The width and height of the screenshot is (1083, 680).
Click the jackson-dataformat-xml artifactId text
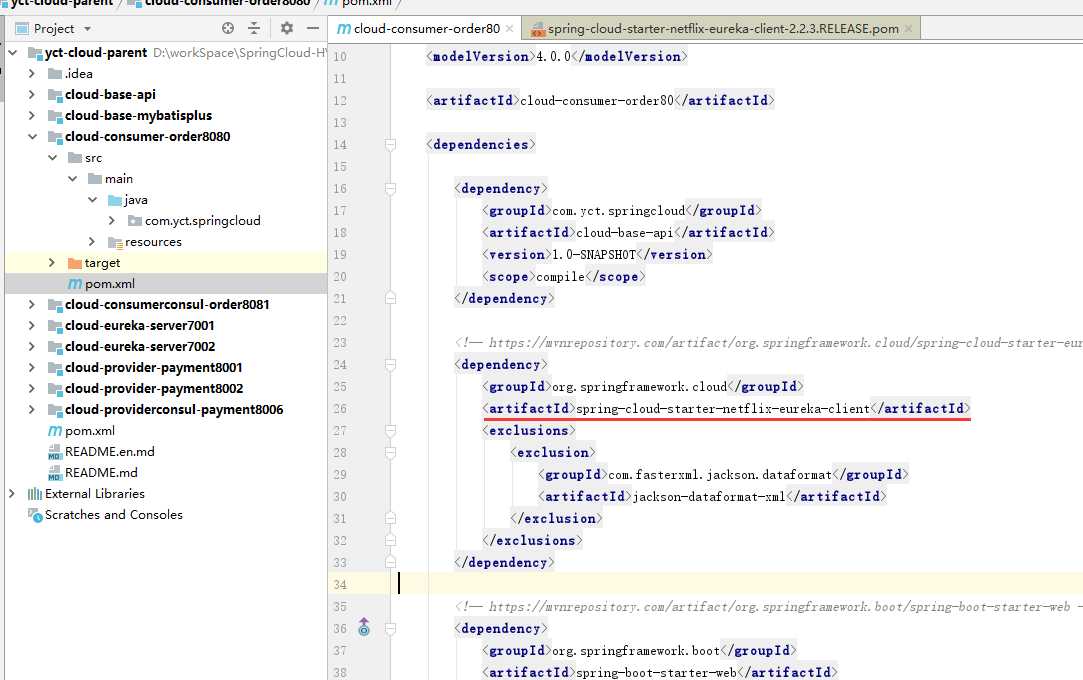[x=709, y=496]
